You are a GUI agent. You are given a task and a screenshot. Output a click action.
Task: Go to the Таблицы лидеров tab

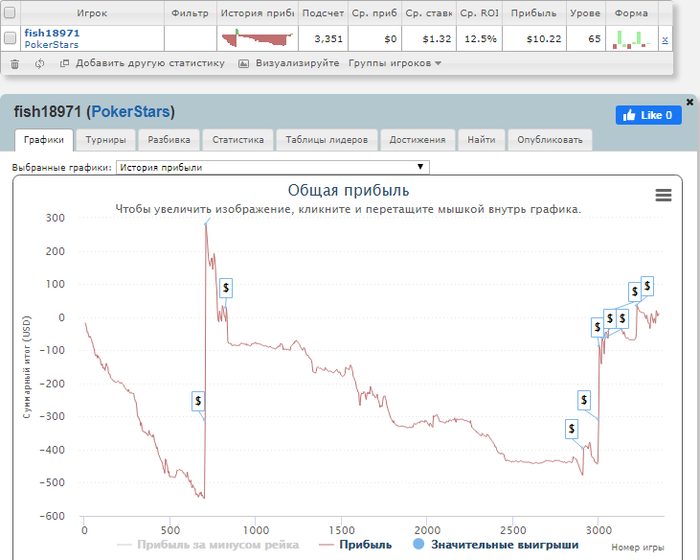pos(326,140)
